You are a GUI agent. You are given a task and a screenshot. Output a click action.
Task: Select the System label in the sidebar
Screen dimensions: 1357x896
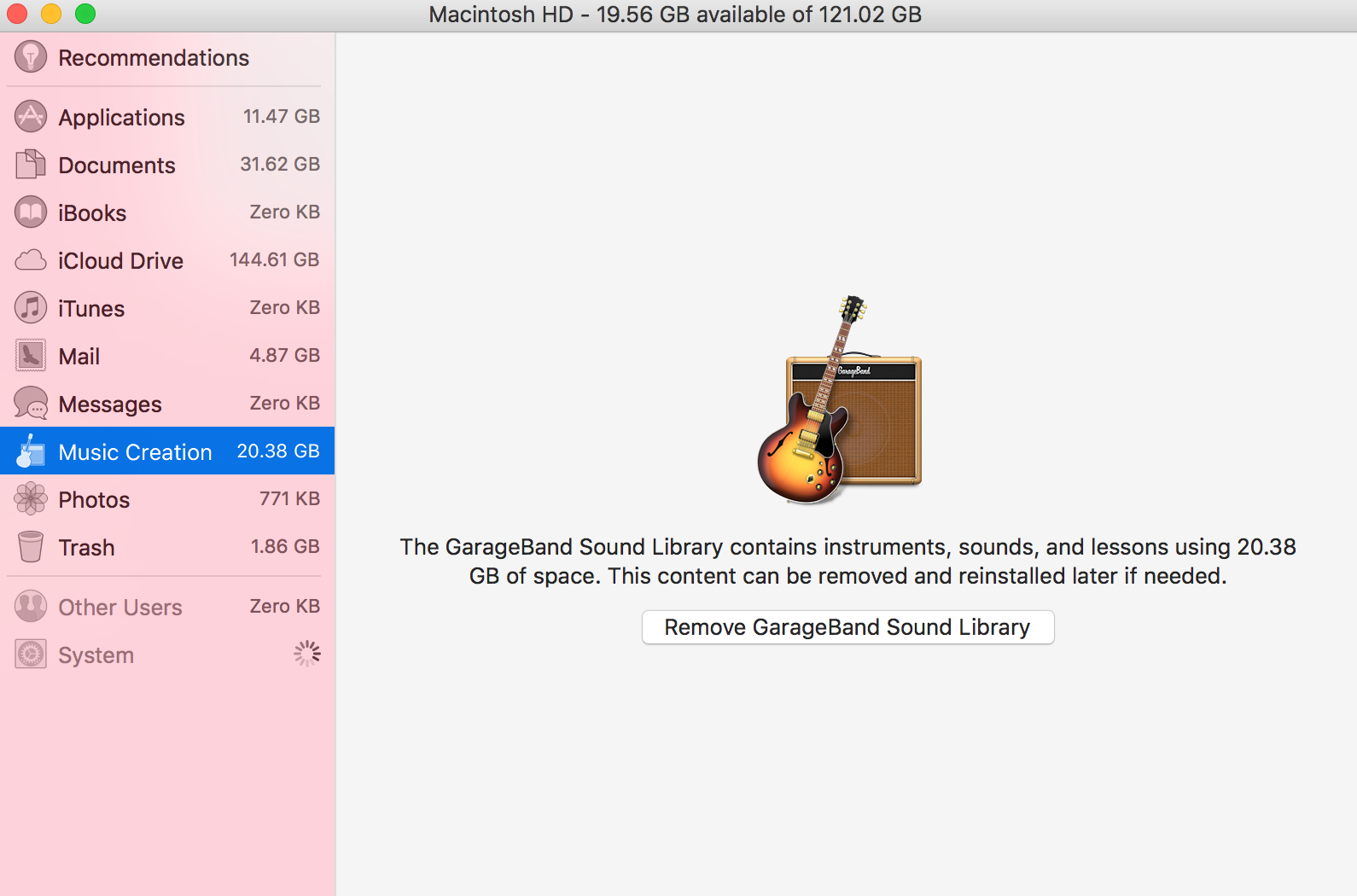coord(96,655)
